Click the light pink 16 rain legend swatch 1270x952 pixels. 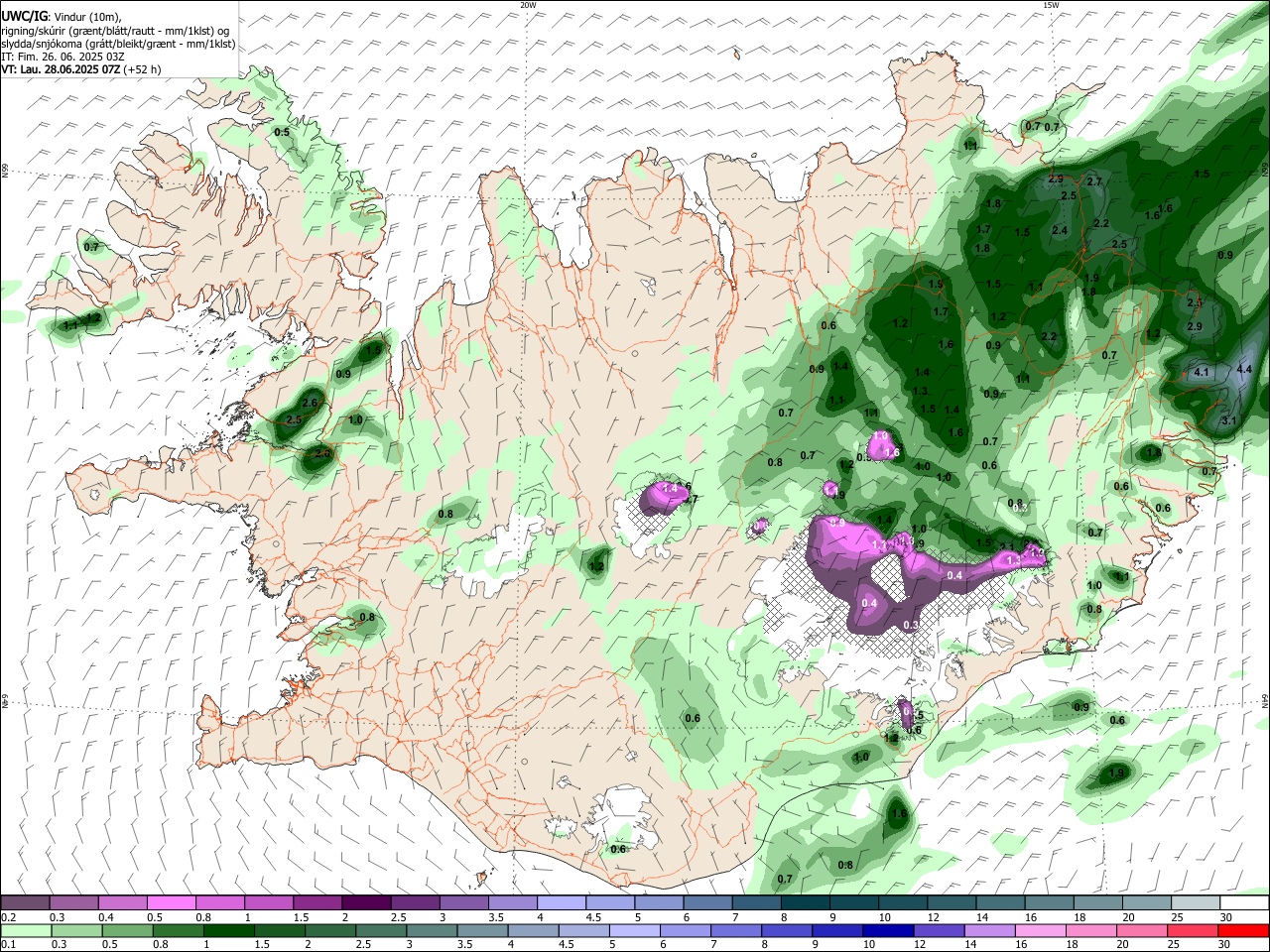1041,930
